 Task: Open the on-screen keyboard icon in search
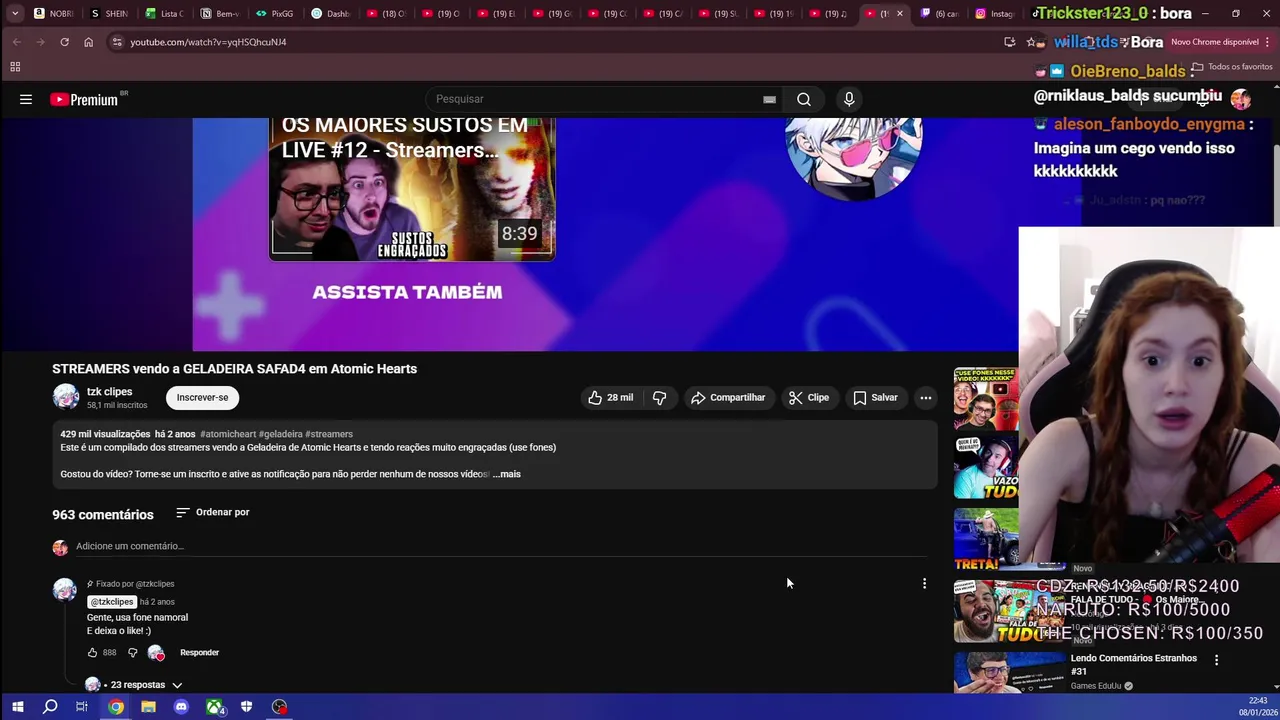pyautogui.click(x=769, y=99)
